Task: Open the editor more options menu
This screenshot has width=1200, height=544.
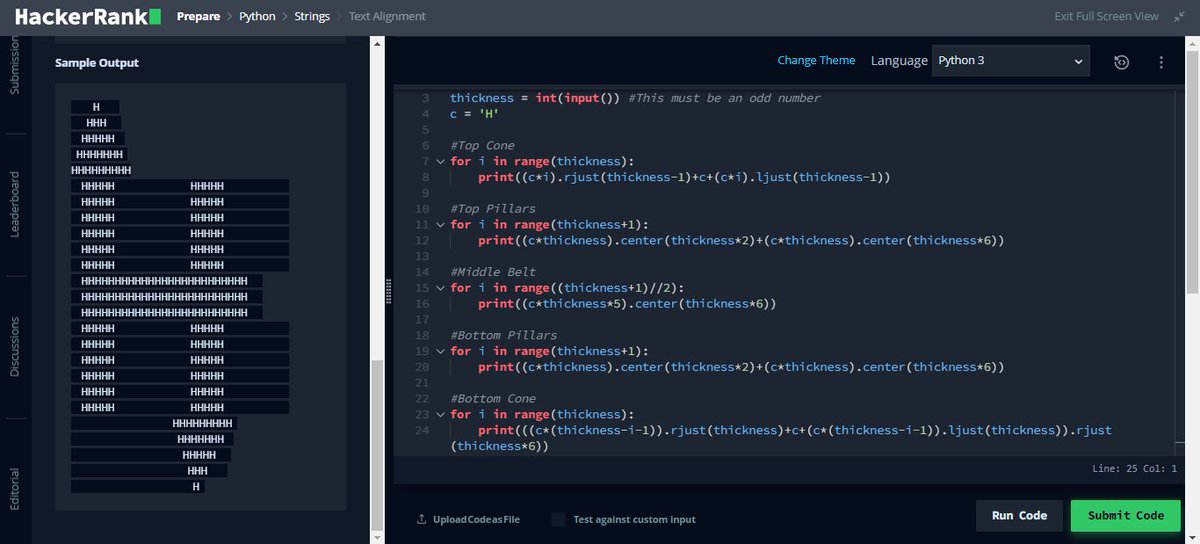Action: pyautogui.click(x=1161, y=61)
